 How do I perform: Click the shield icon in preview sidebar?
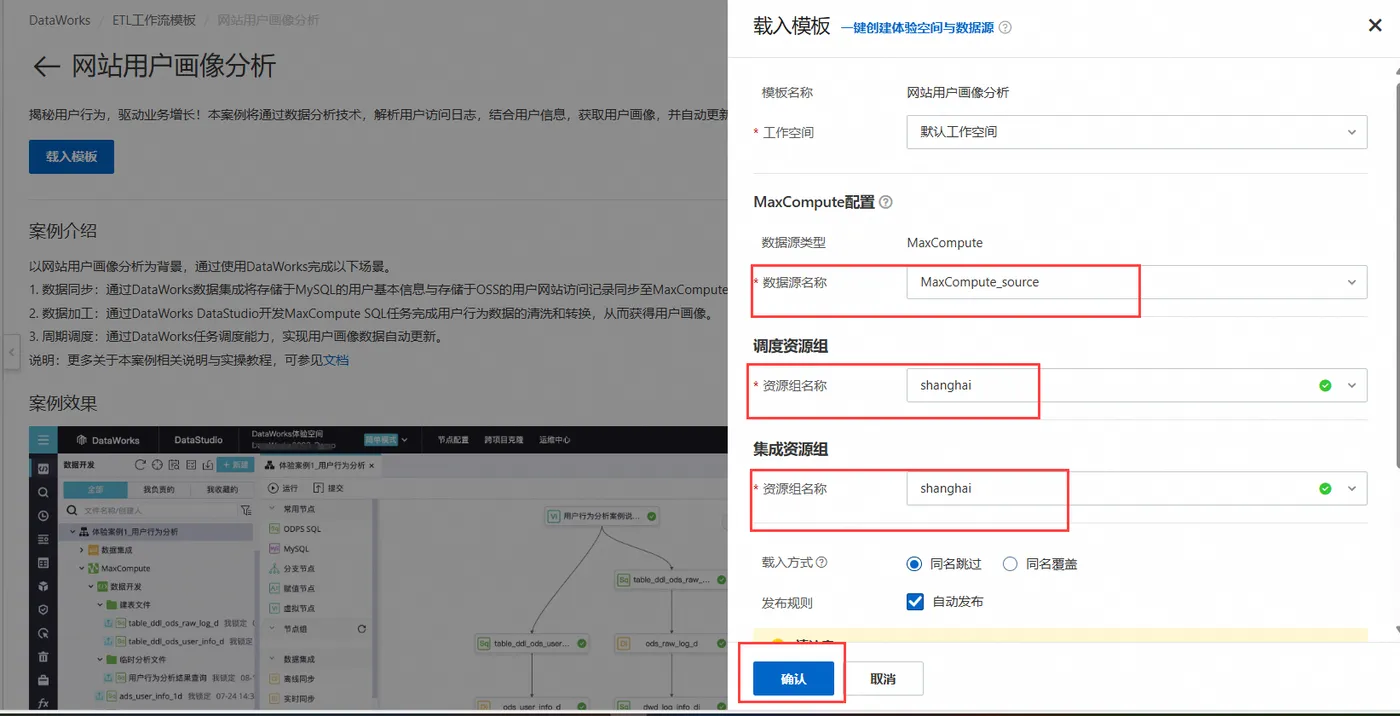pos(43,610)
